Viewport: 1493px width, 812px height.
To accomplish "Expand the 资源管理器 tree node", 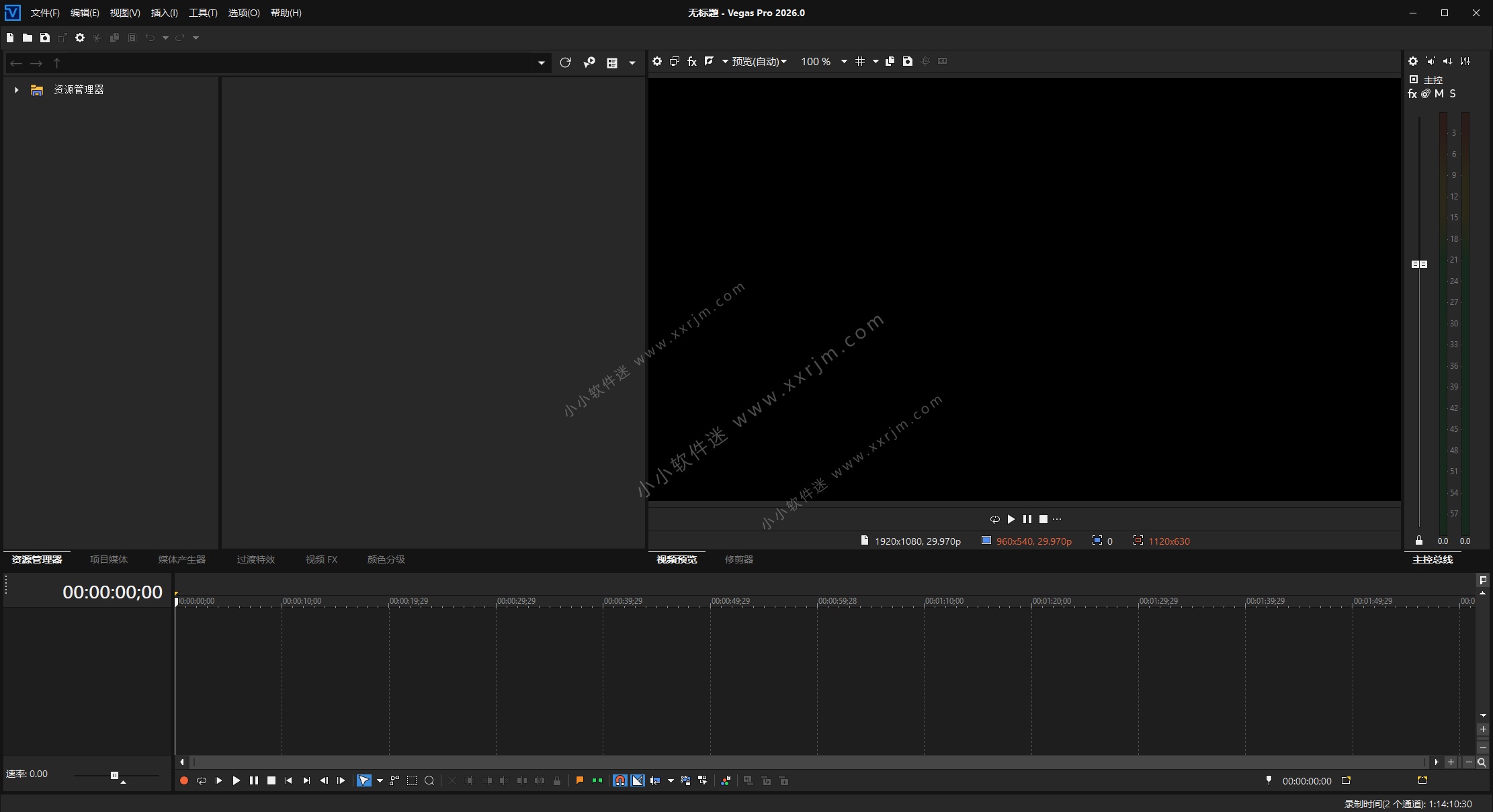I will (16, 89).
